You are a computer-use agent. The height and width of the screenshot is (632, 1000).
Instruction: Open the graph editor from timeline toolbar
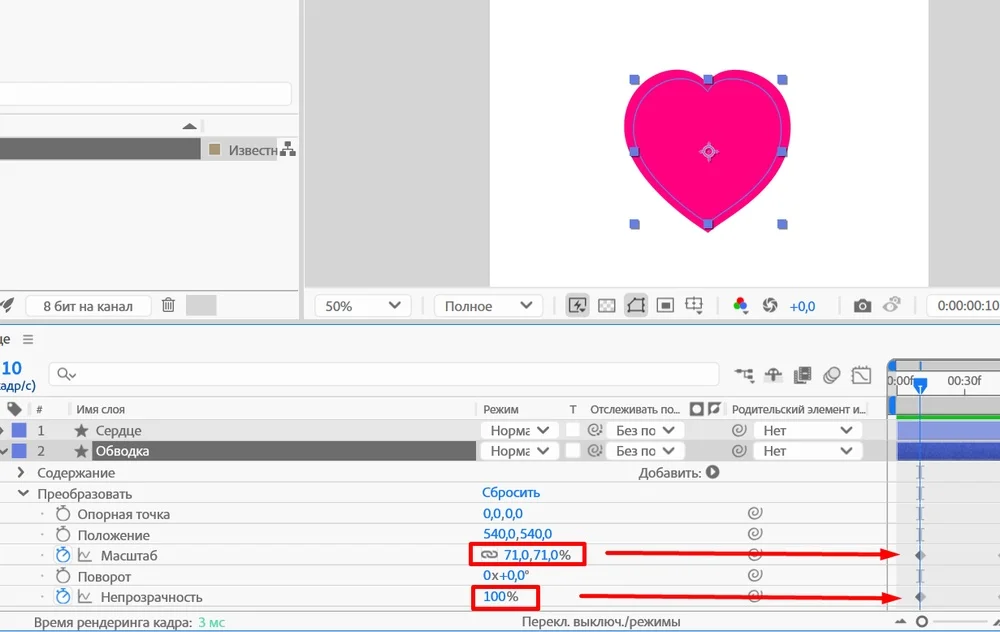tap(862, 376)
